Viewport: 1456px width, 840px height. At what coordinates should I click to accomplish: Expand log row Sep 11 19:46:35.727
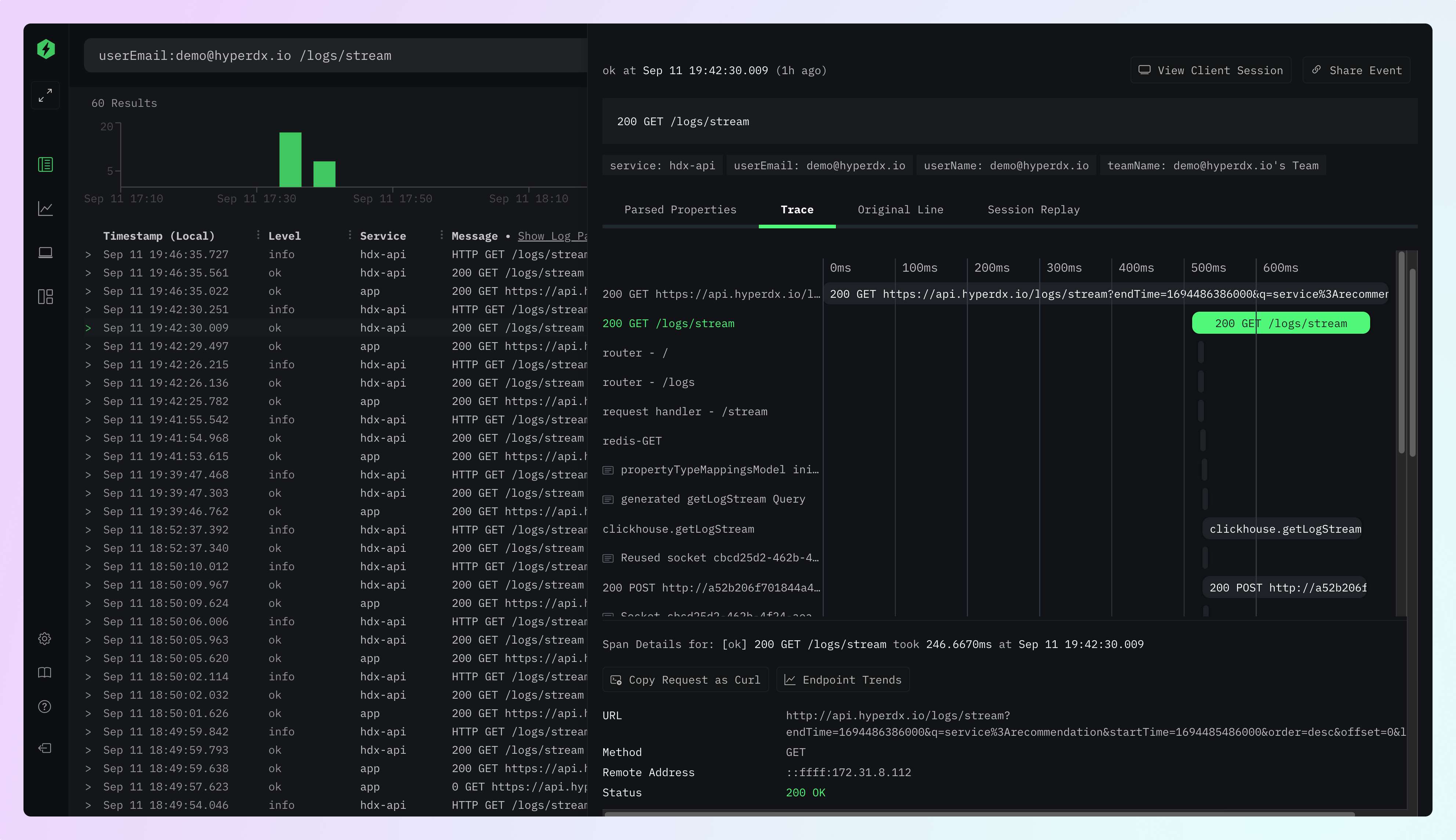coord(88,254)
